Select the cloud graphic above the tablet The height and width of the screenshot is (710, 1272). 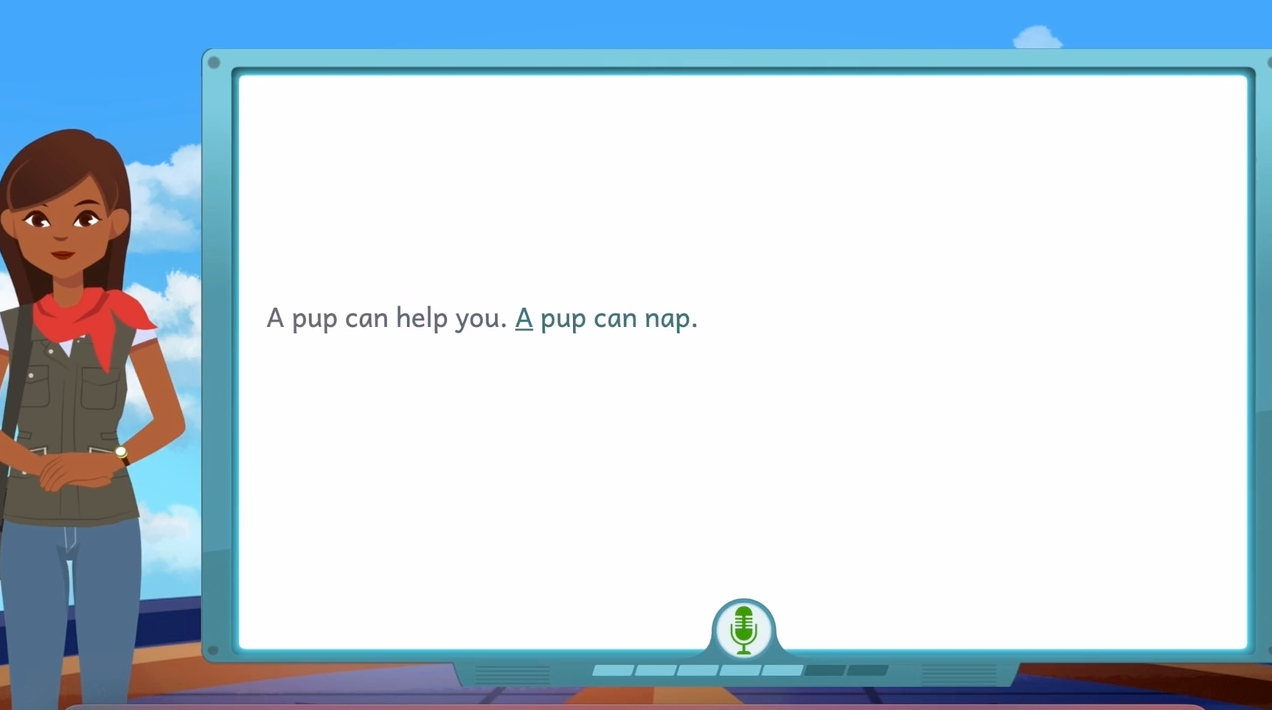pos(1037,36)
